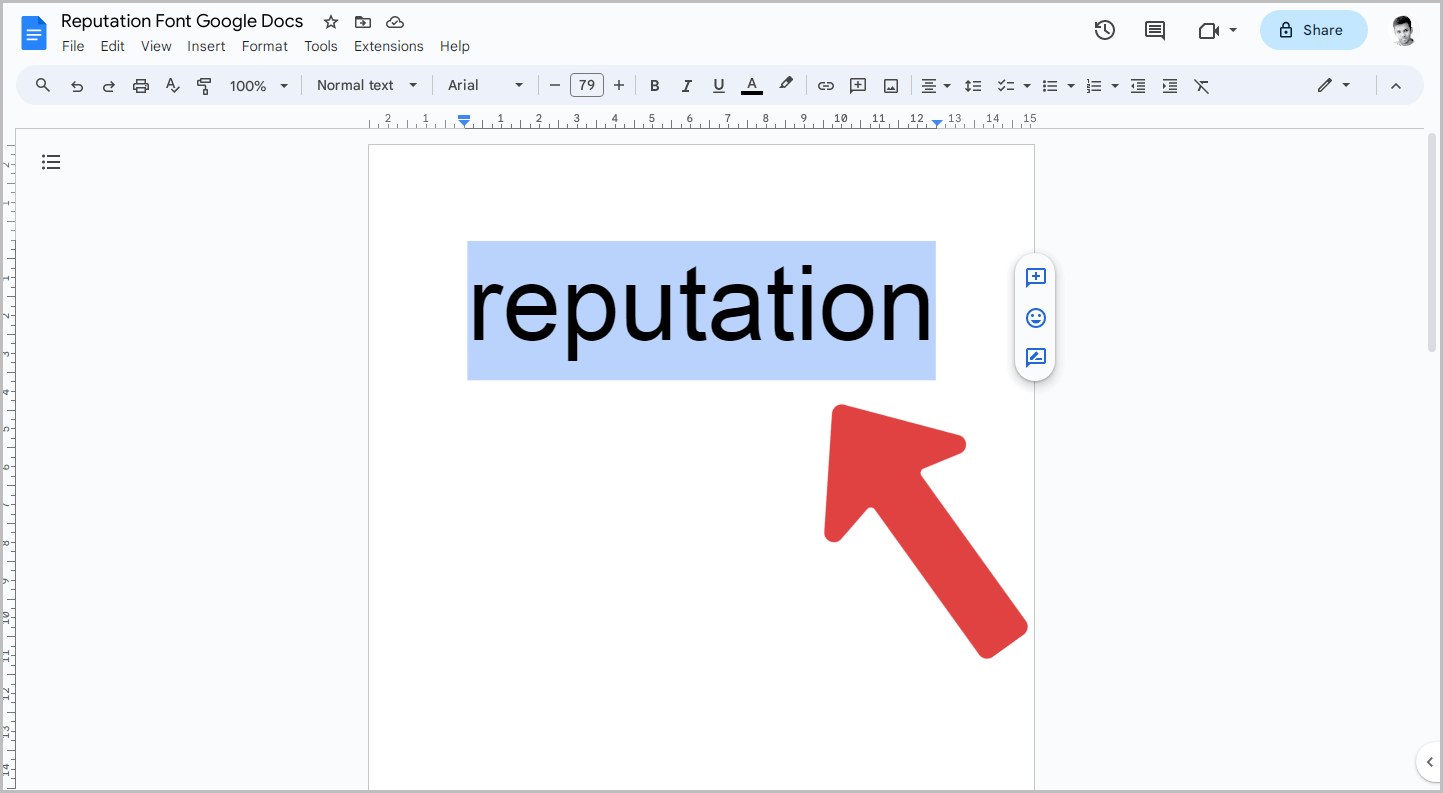
Task: Open the search document tool
Action: pyautogui.click(x=42, y=85)
